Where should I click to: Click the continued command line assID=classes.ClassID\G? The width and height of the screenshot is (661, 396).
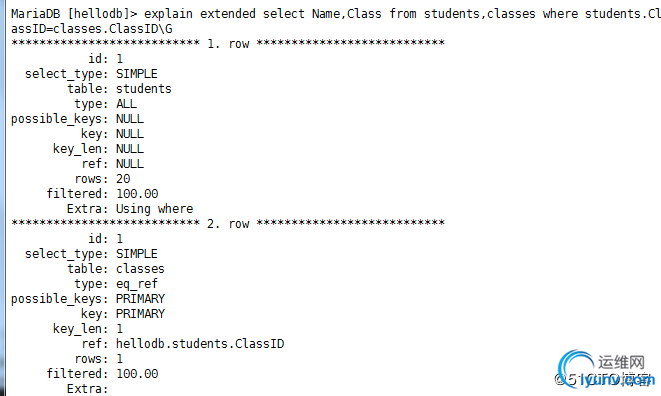91,29
